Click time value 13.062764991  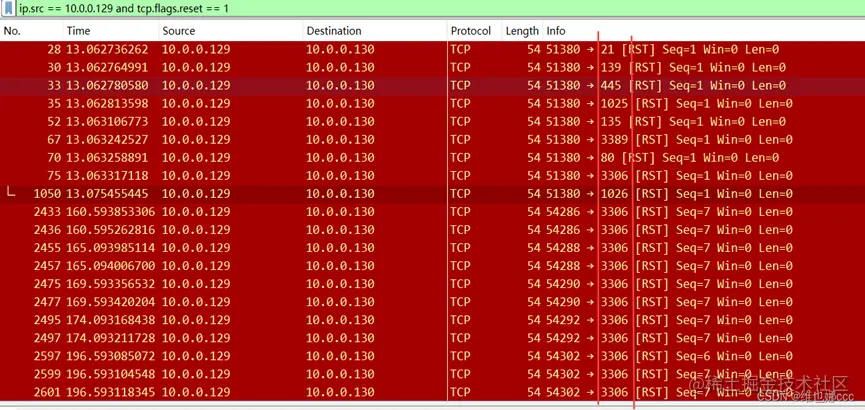107,67
